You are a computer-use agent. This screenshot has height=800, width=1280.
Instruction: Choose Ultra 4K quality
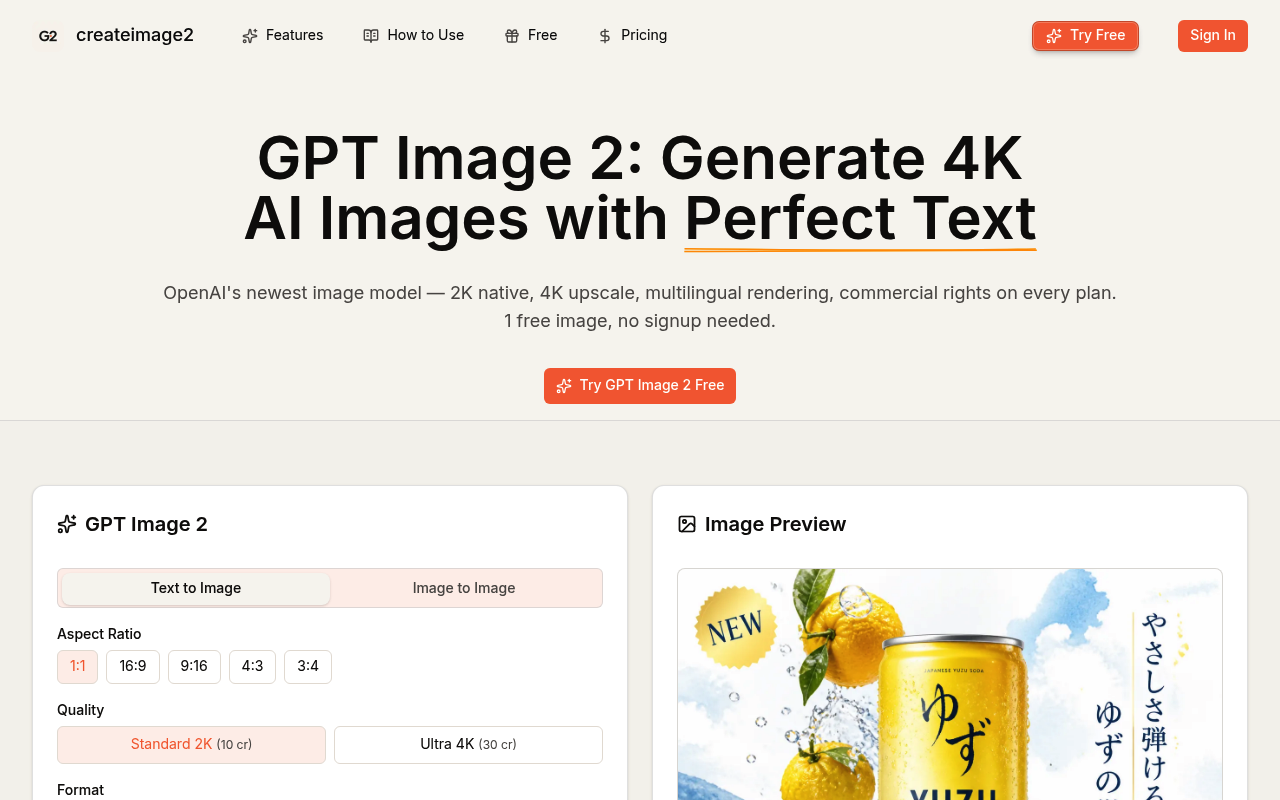[468, 745]
